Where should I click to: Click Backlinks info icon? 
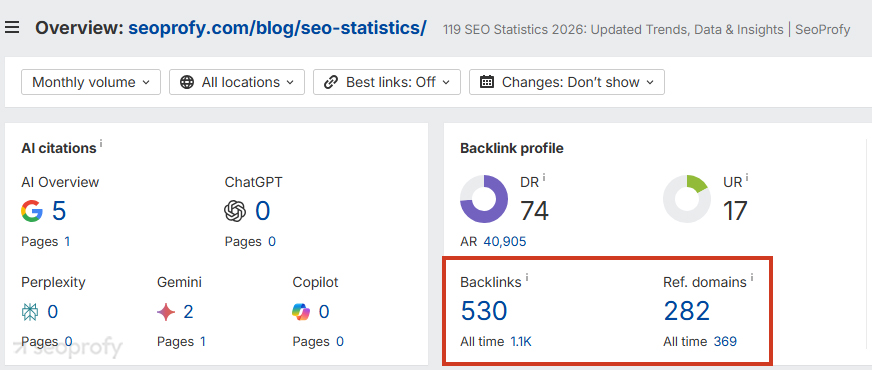tap(527, 278)
